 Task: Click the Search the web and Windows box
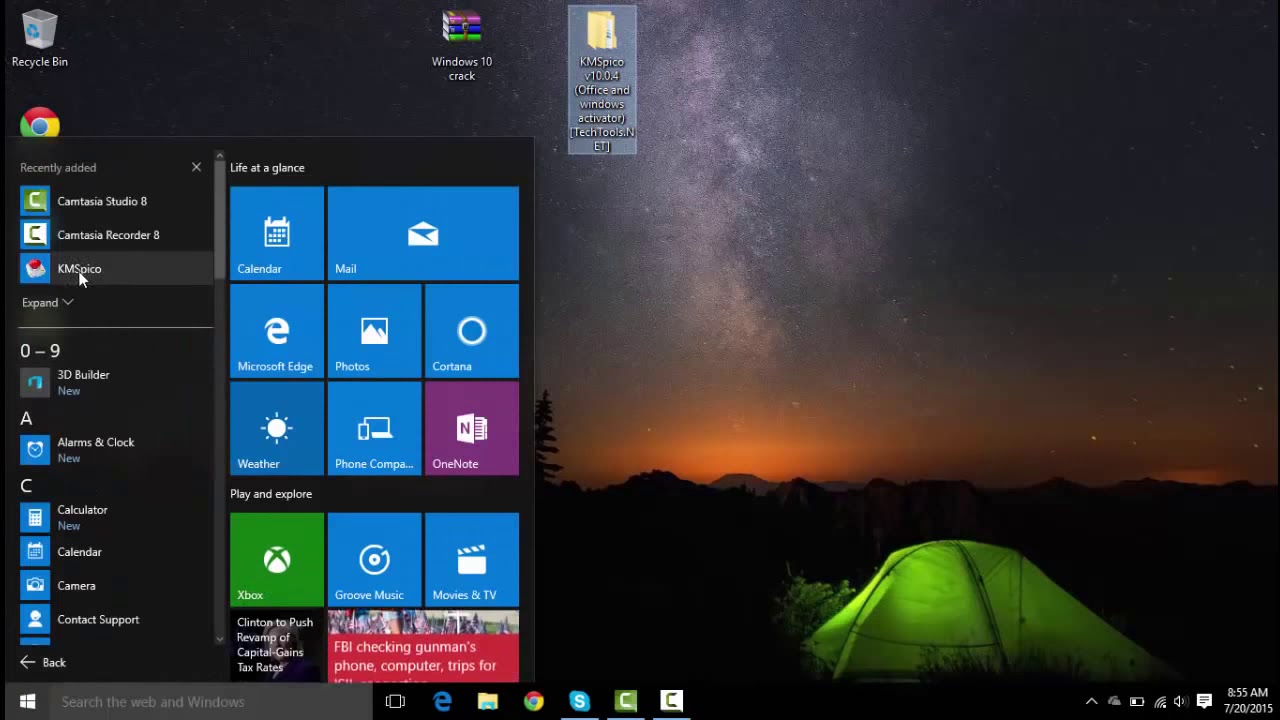[x=210, y=701]
